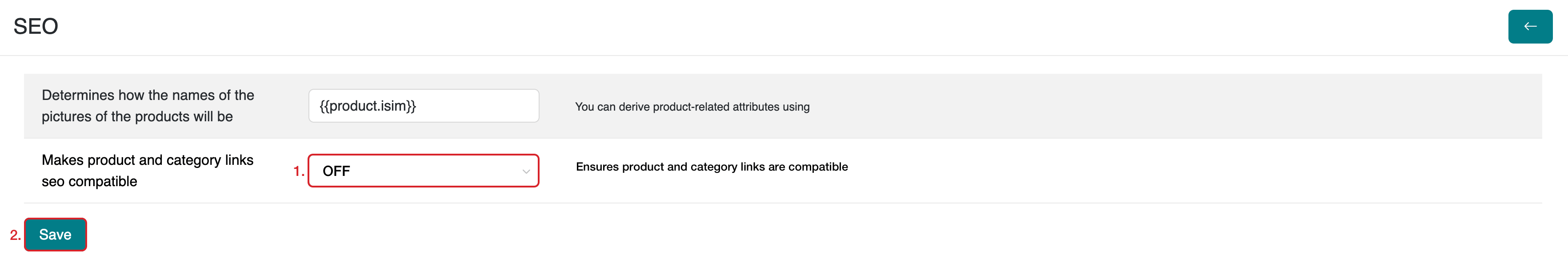
Task: Click the 'Determines how the names' label
Action: pos(148,96)
